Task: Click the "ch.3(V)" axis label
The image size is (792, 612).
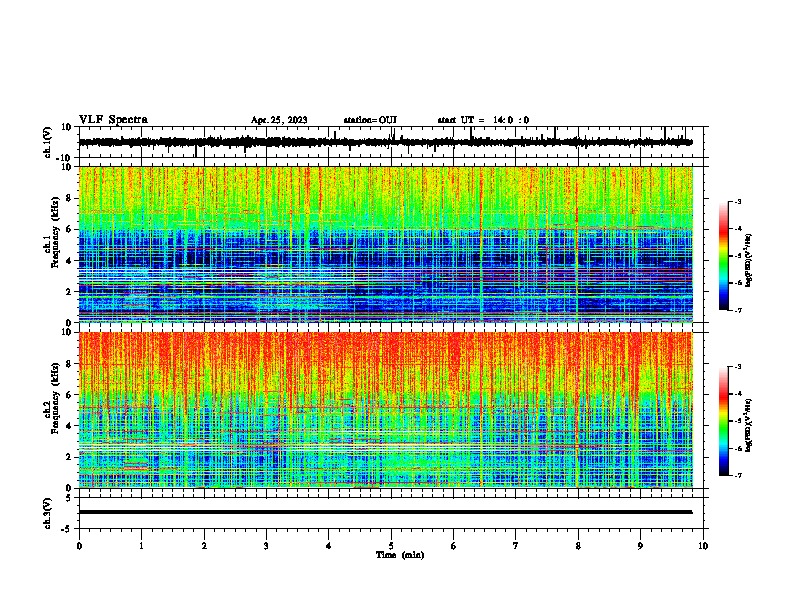Action: tap(48, 513)
